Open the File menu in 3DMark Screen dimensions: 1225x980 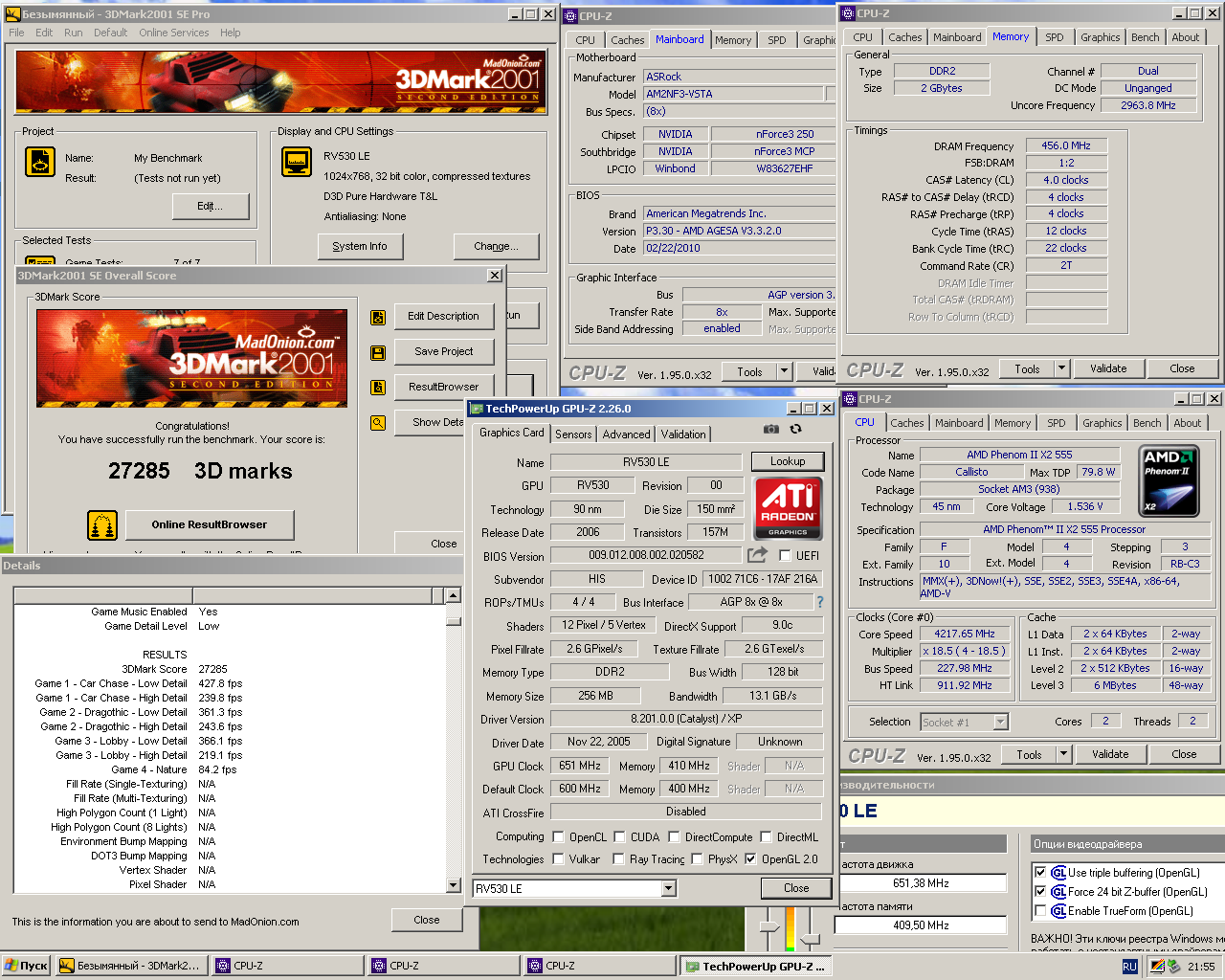(16, 33)
